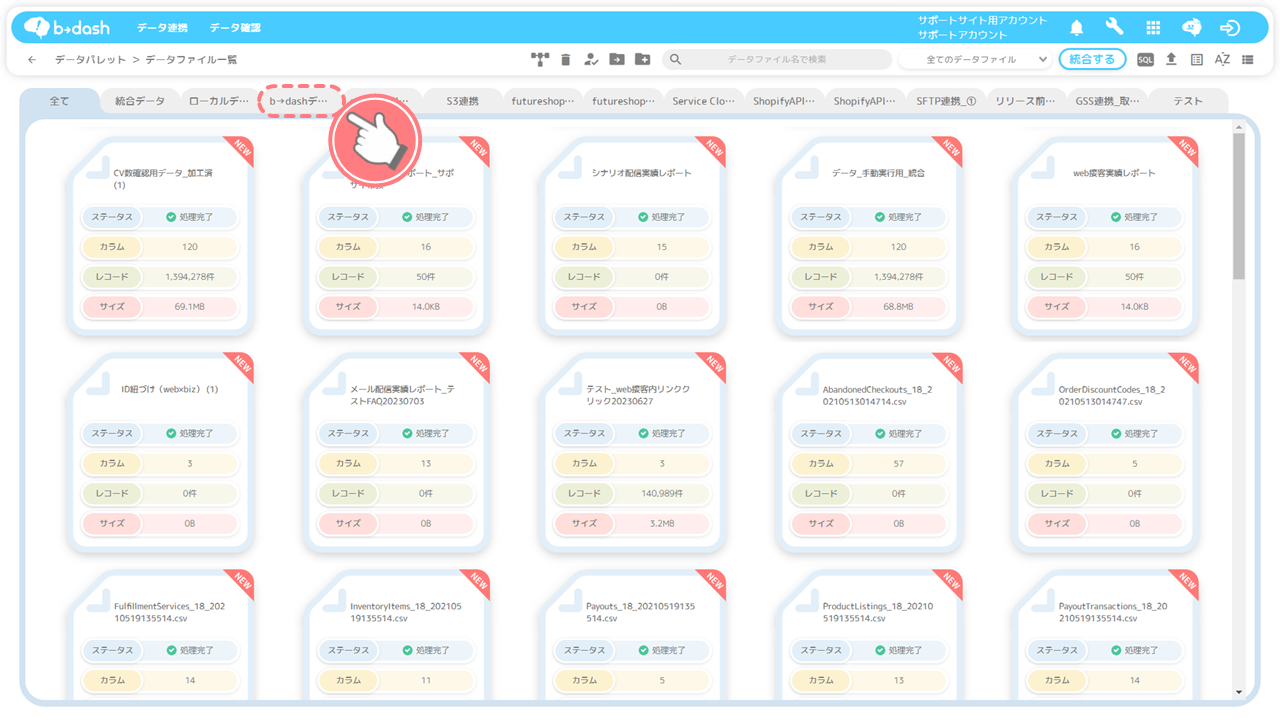1280x720 pixels.
Task: Click the データファイル名で検索 search field
Action: [x=776, y=60]
